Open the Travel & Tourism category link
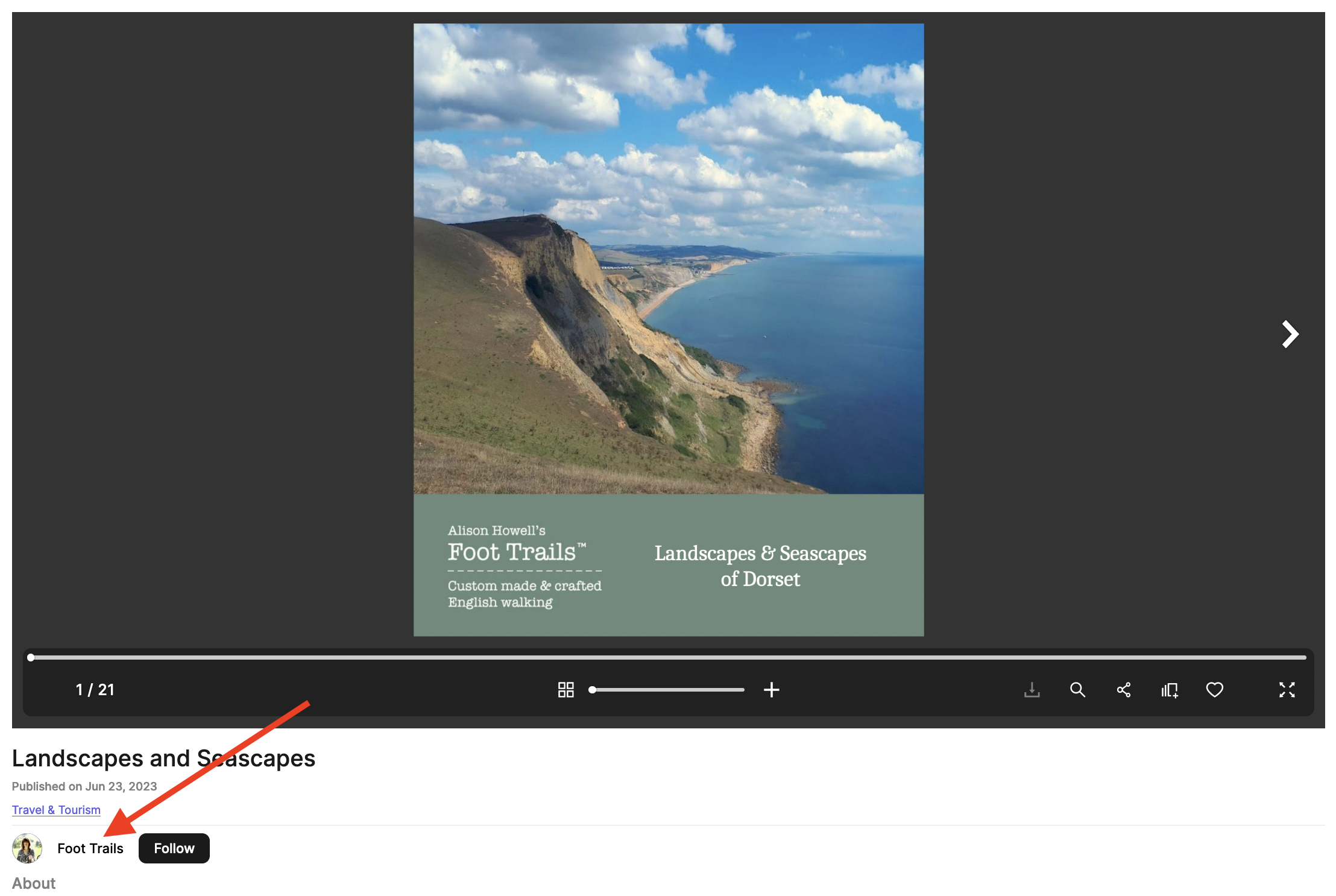This screenshot has width=1336, height=896. click(x=56, y=810)
